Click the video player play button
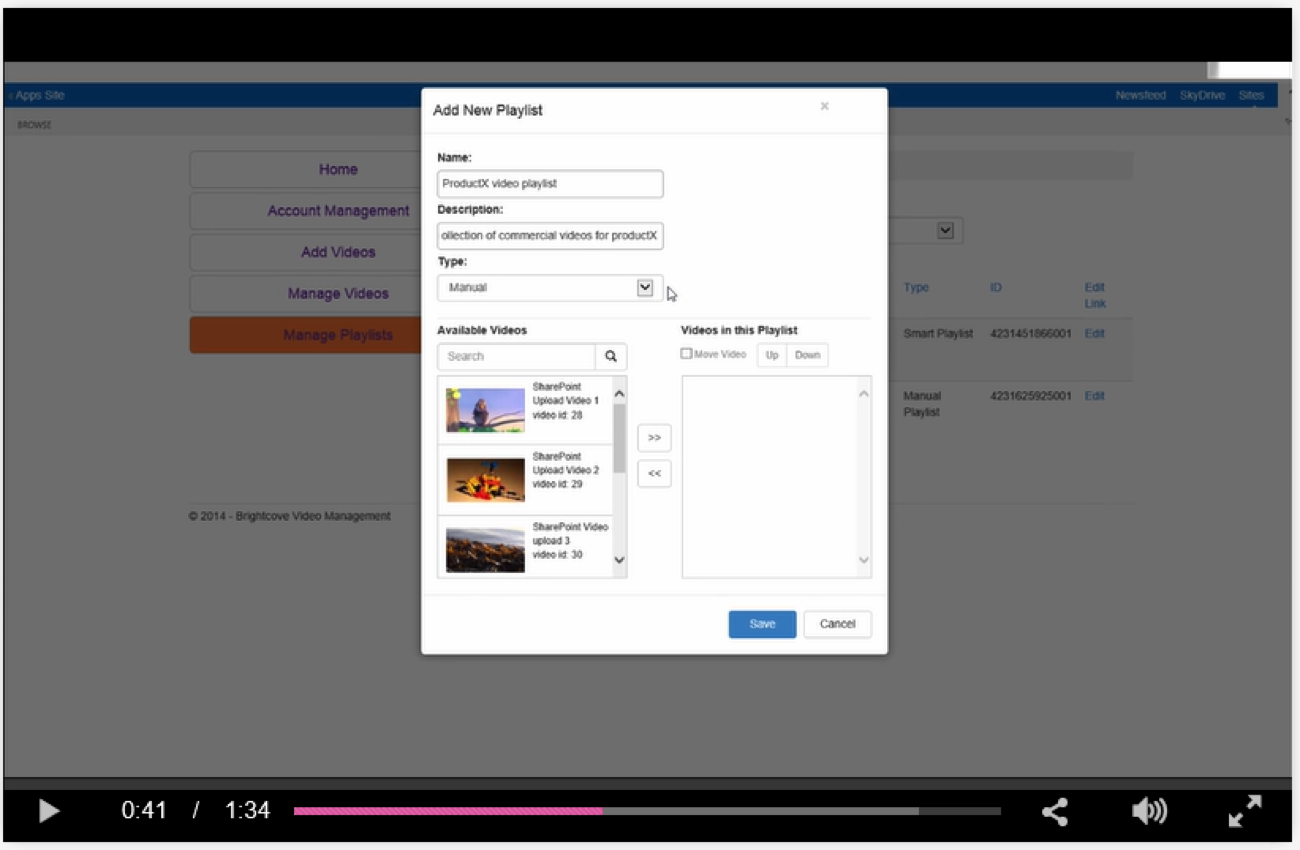The image size is (1300, 850). point(48,811)
